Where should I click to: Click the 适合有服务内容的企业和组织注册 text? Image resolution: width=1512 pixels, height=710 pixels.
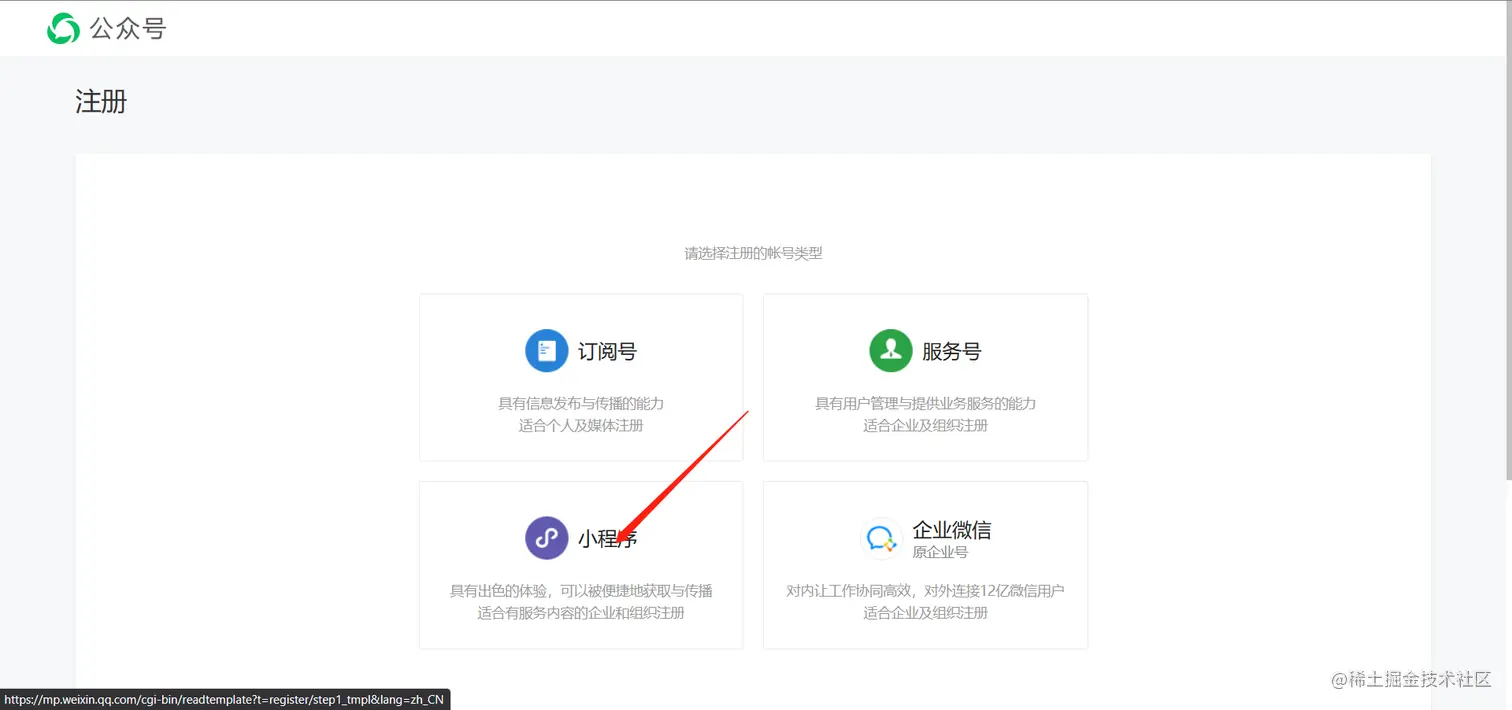pos(581,613)
